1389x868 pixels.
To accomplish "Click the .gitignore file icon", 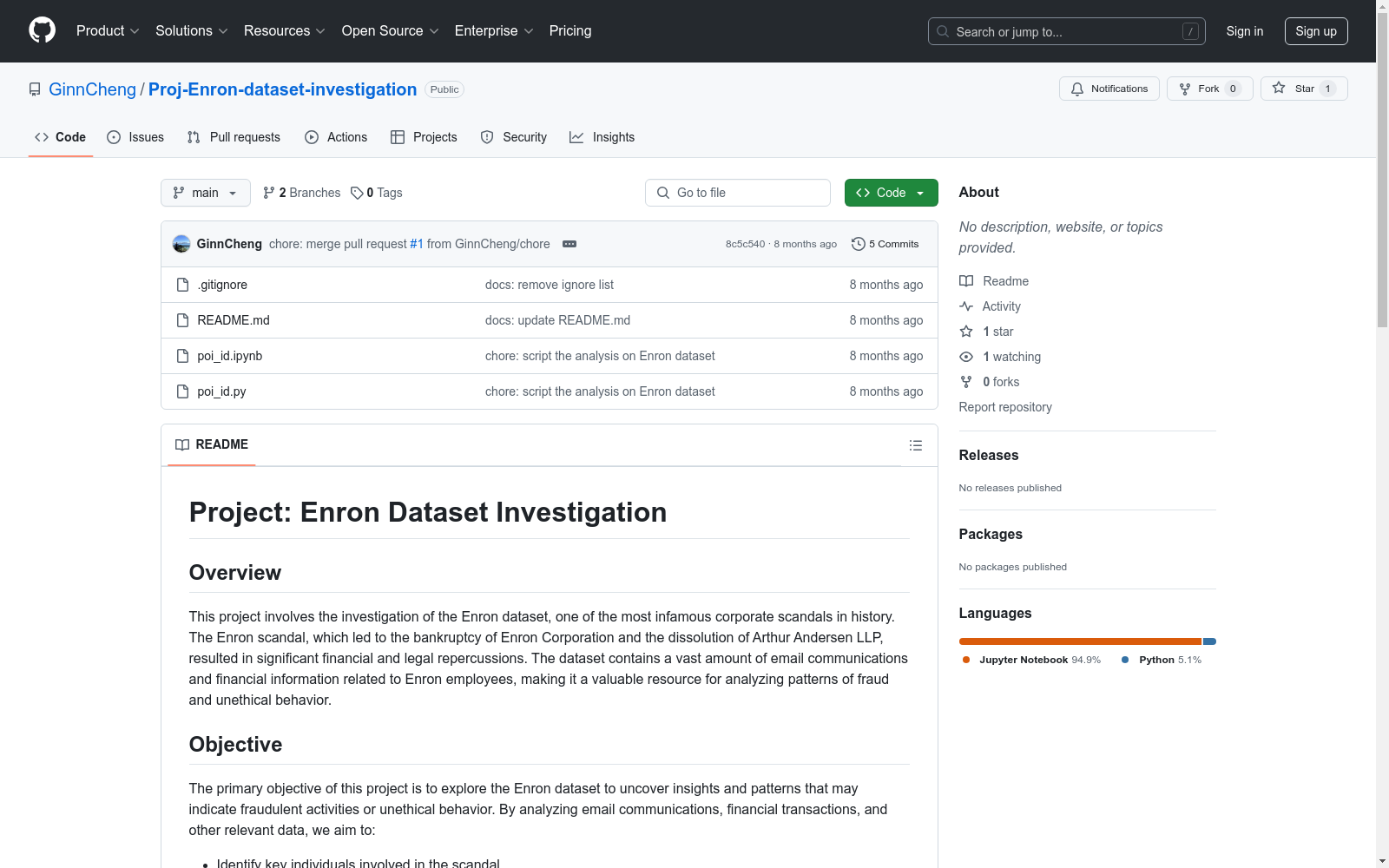I will pos(182,285).
